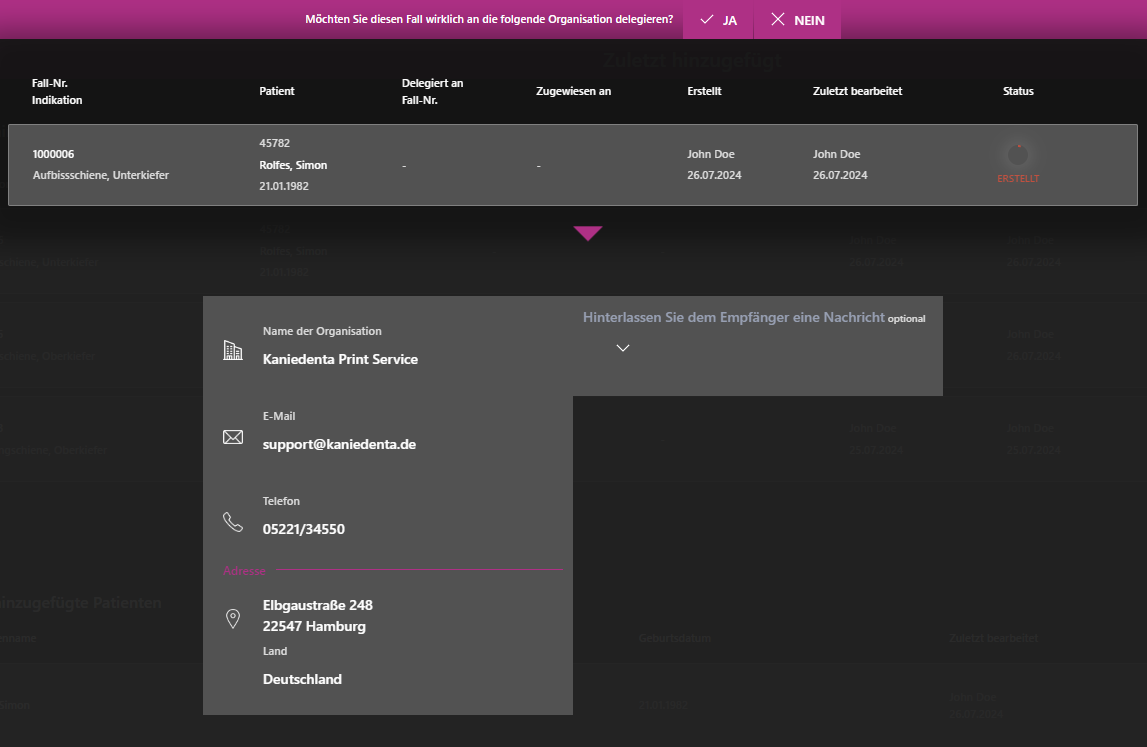
Task: Expand the message field chevron
Action: coord(623,348)
